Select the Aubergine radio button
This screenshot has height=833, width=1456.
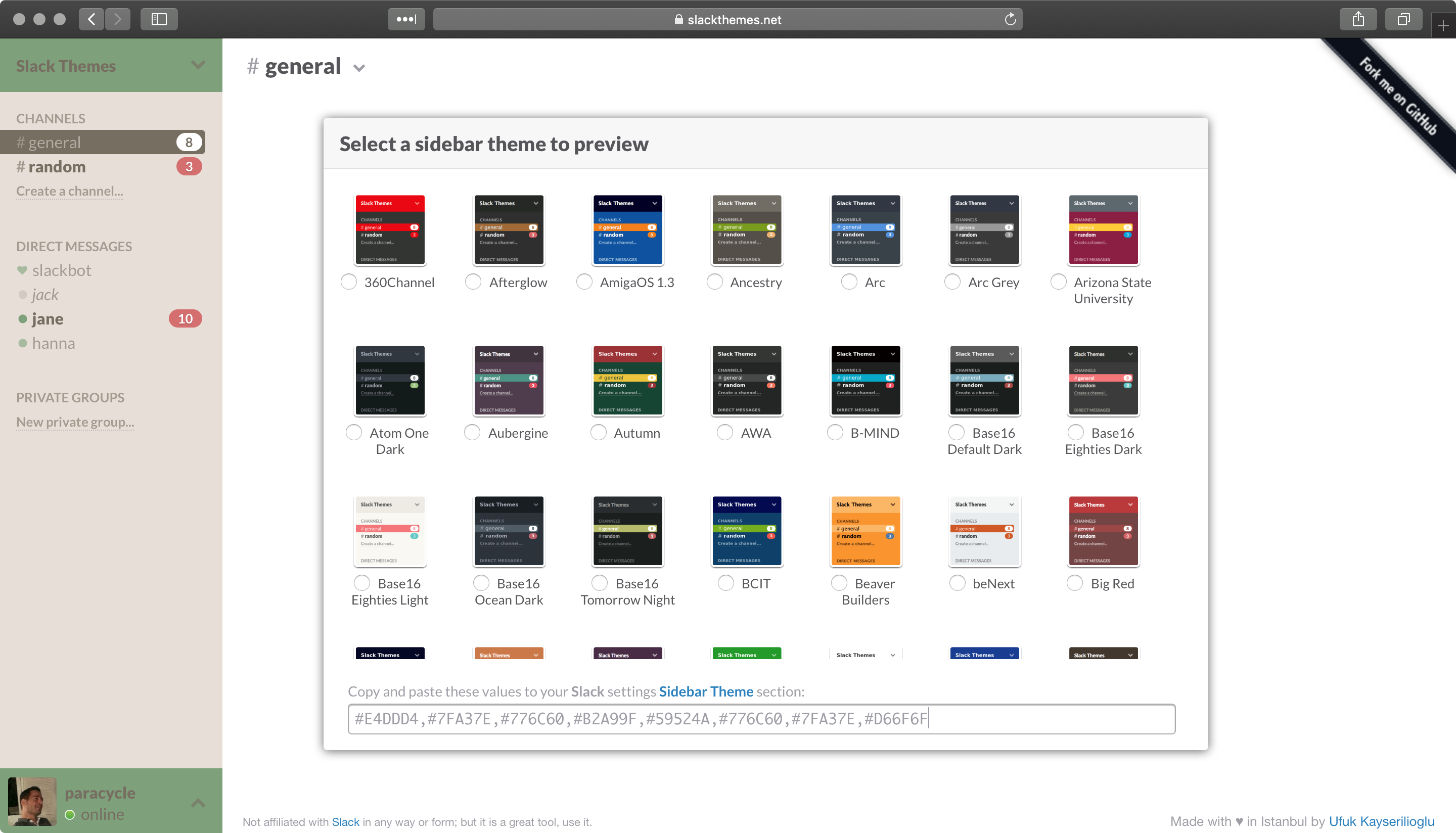coord(472,432)
